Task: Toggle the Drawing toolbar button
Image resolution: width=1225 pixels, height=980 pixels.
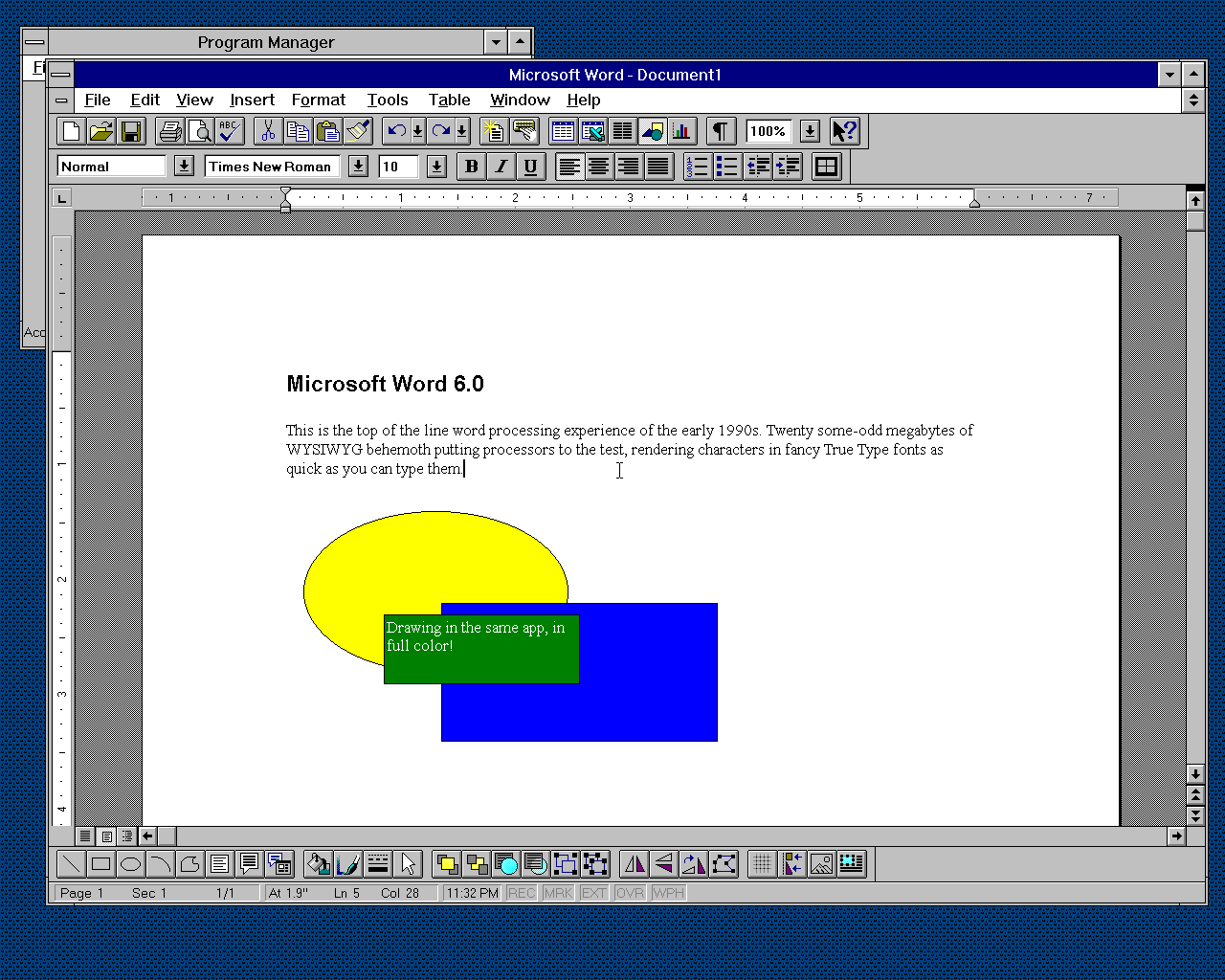Action: (652, 131)
